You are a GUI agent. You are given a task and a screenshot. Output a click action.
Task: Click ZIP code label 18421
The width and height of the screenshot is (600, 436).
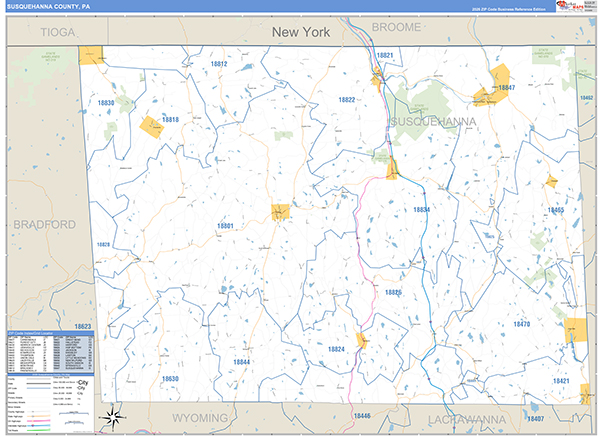pos(561,381)
